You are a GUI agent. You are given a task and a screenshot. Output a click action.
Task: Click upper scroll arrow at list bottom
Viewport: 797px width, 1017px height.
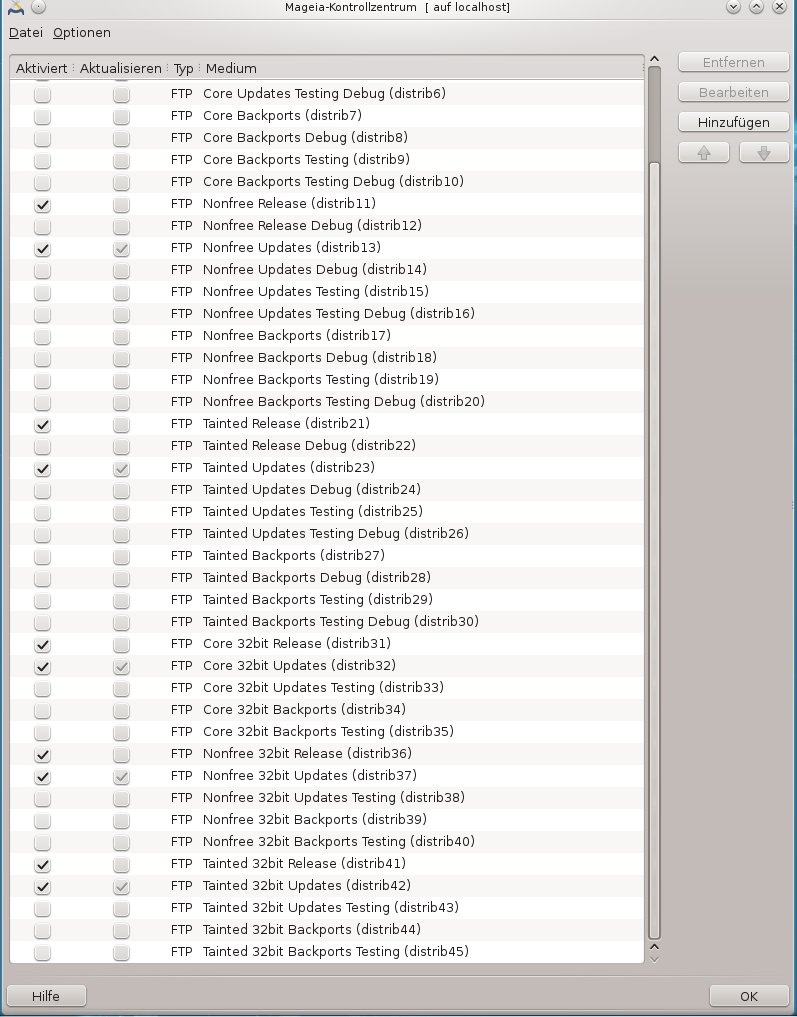pos(654,947)
